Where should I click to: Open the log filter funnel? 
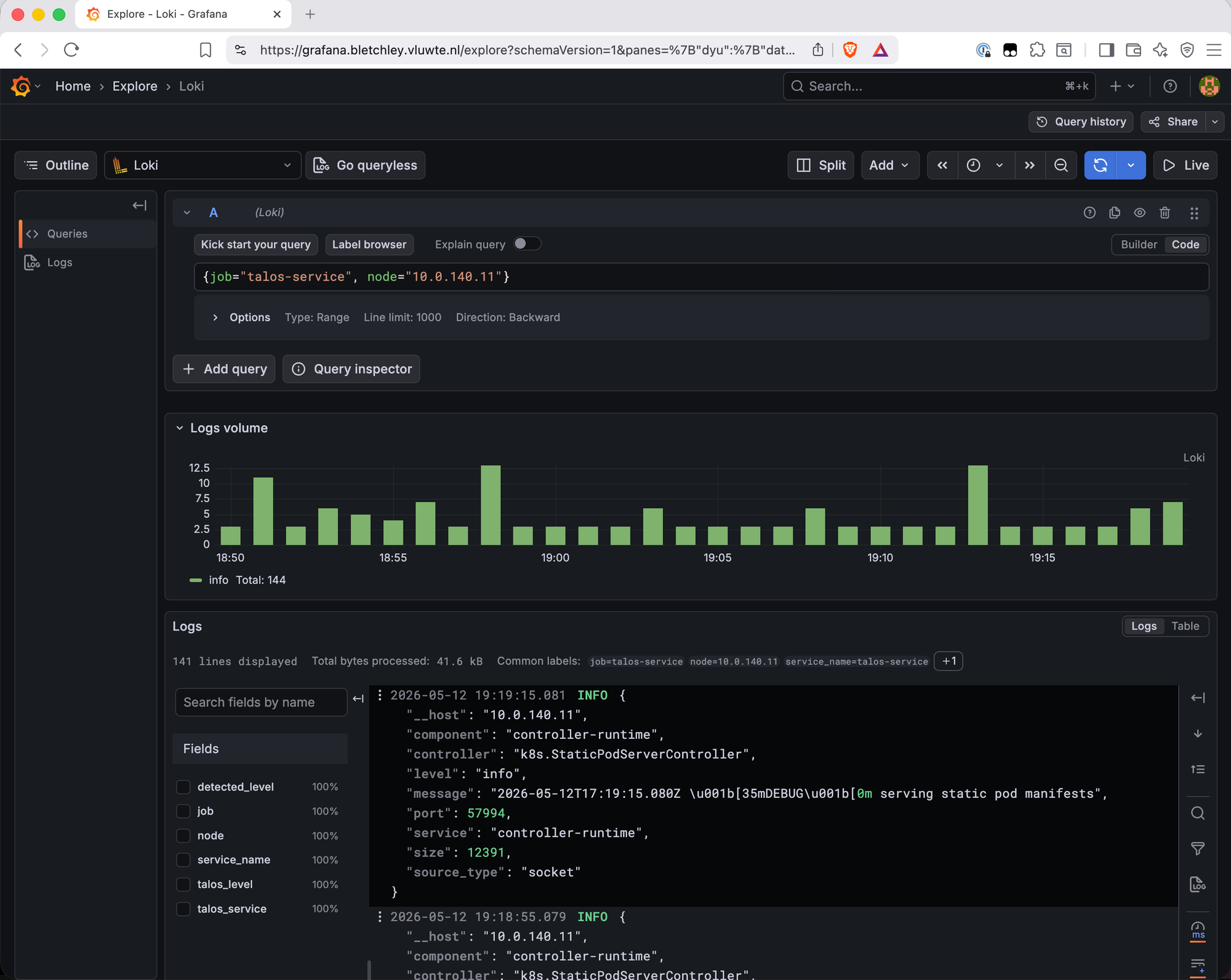[1198, 849]
